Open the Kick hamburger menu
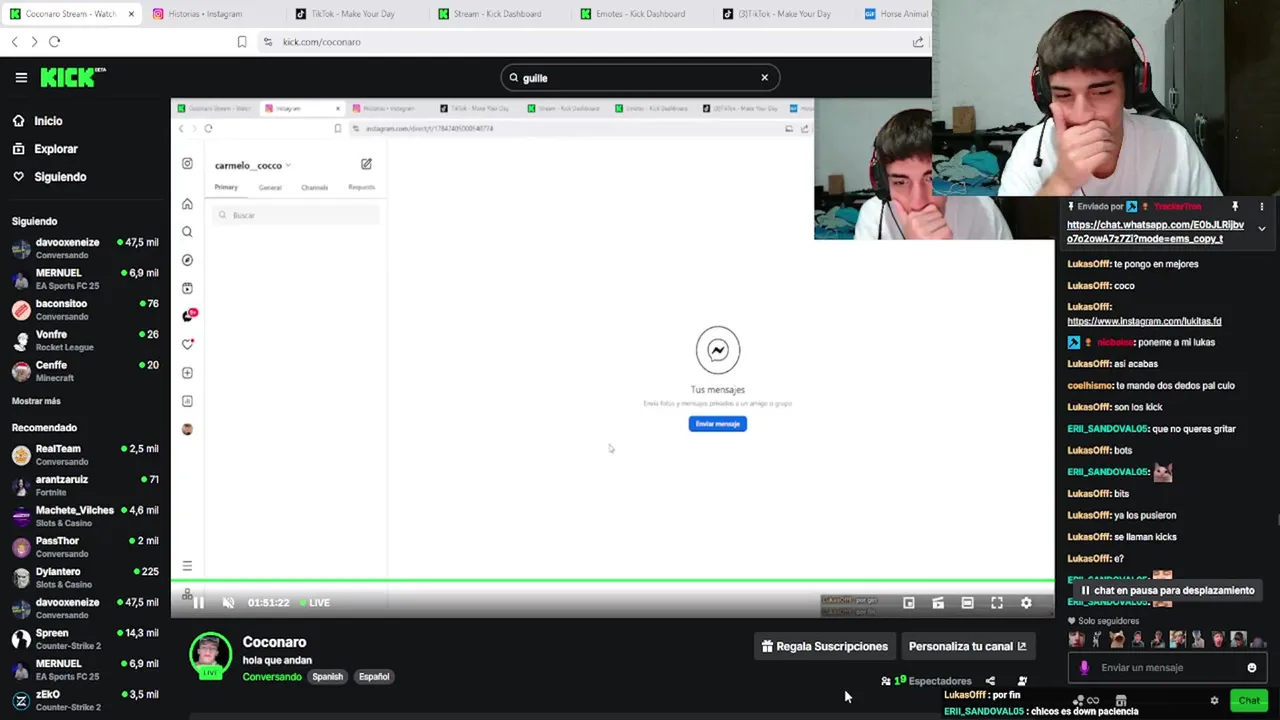Viewport: 1280px width, 720px height. click(x=21, y=77)
